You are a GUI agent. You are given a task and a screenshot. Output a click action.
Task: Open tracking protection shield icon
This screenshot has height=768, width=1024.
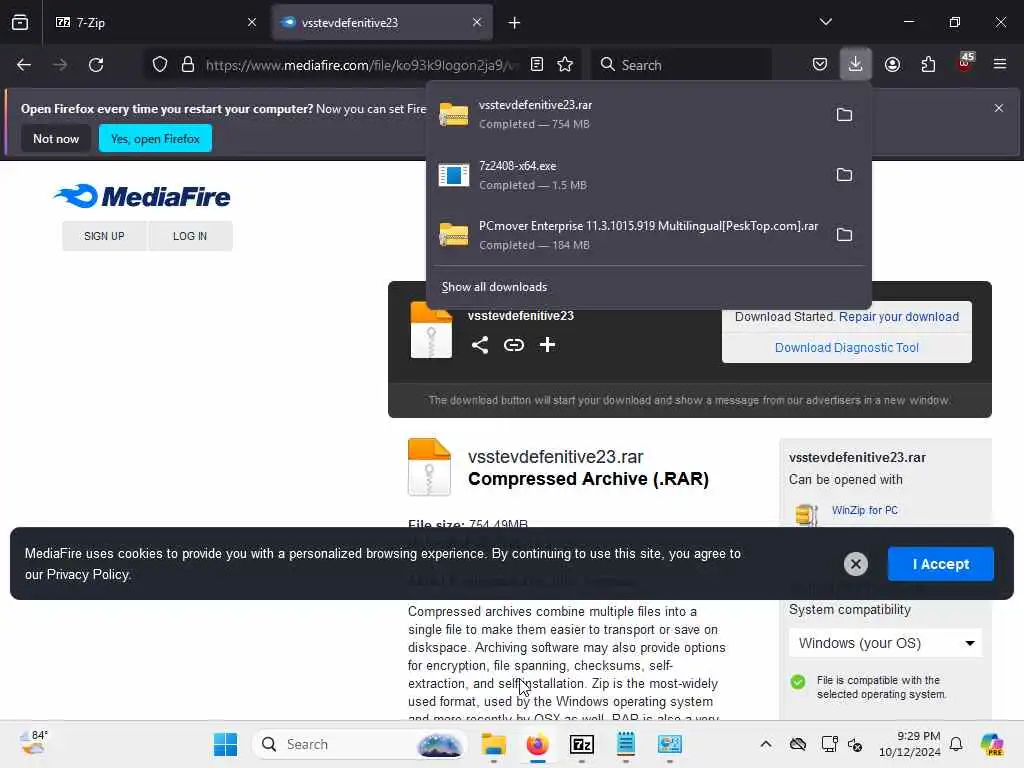click(160, 65)
